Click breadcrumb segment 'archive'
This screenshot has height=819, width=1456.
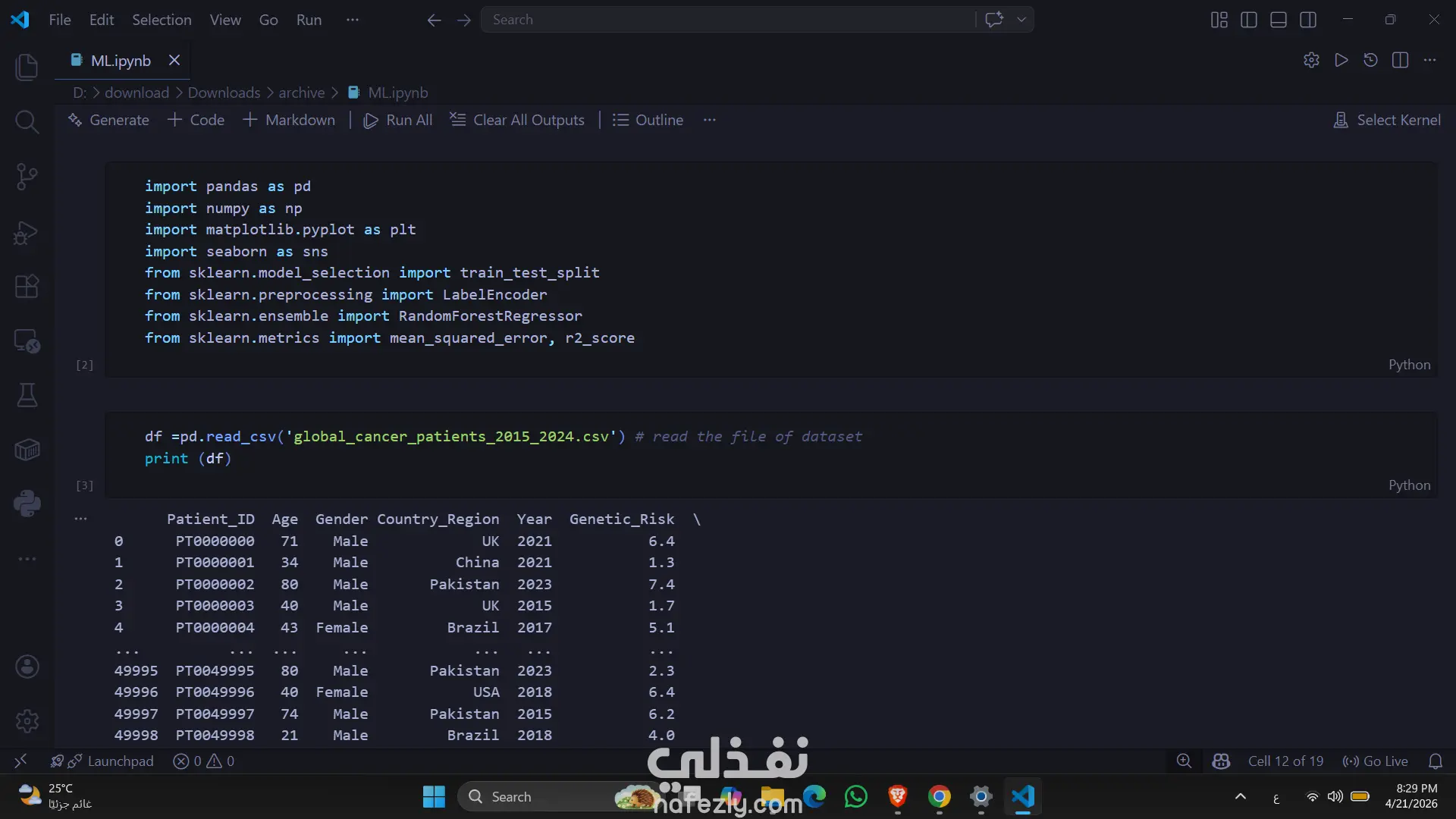coord(301,93)
